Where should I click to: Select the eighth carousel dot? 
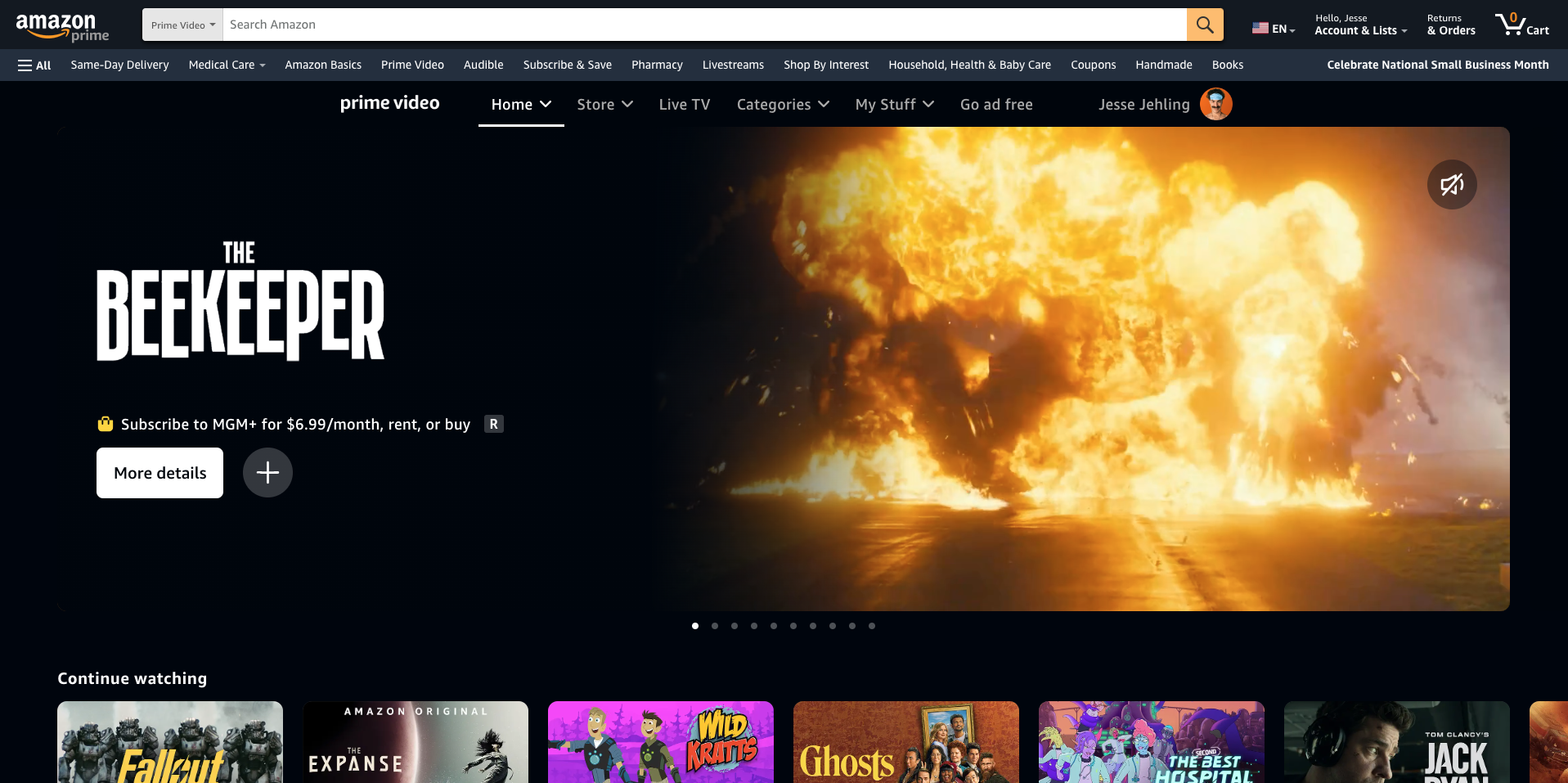(x=833, y=626)
